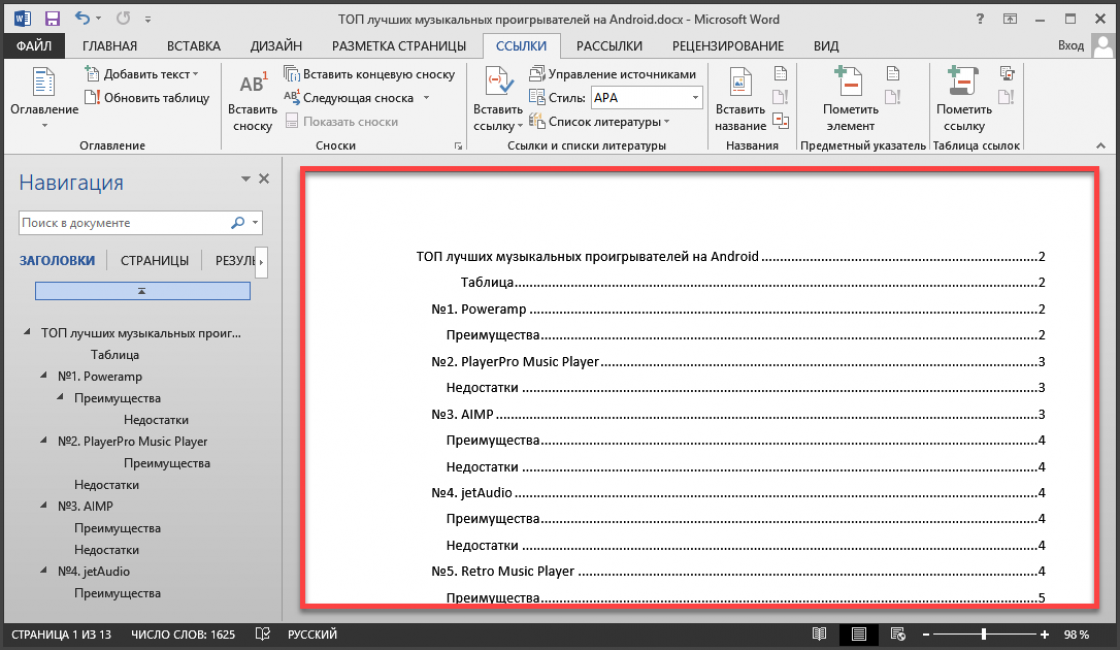Open the Следующая сноска dropdown arrow

click(x=426, y=98)
